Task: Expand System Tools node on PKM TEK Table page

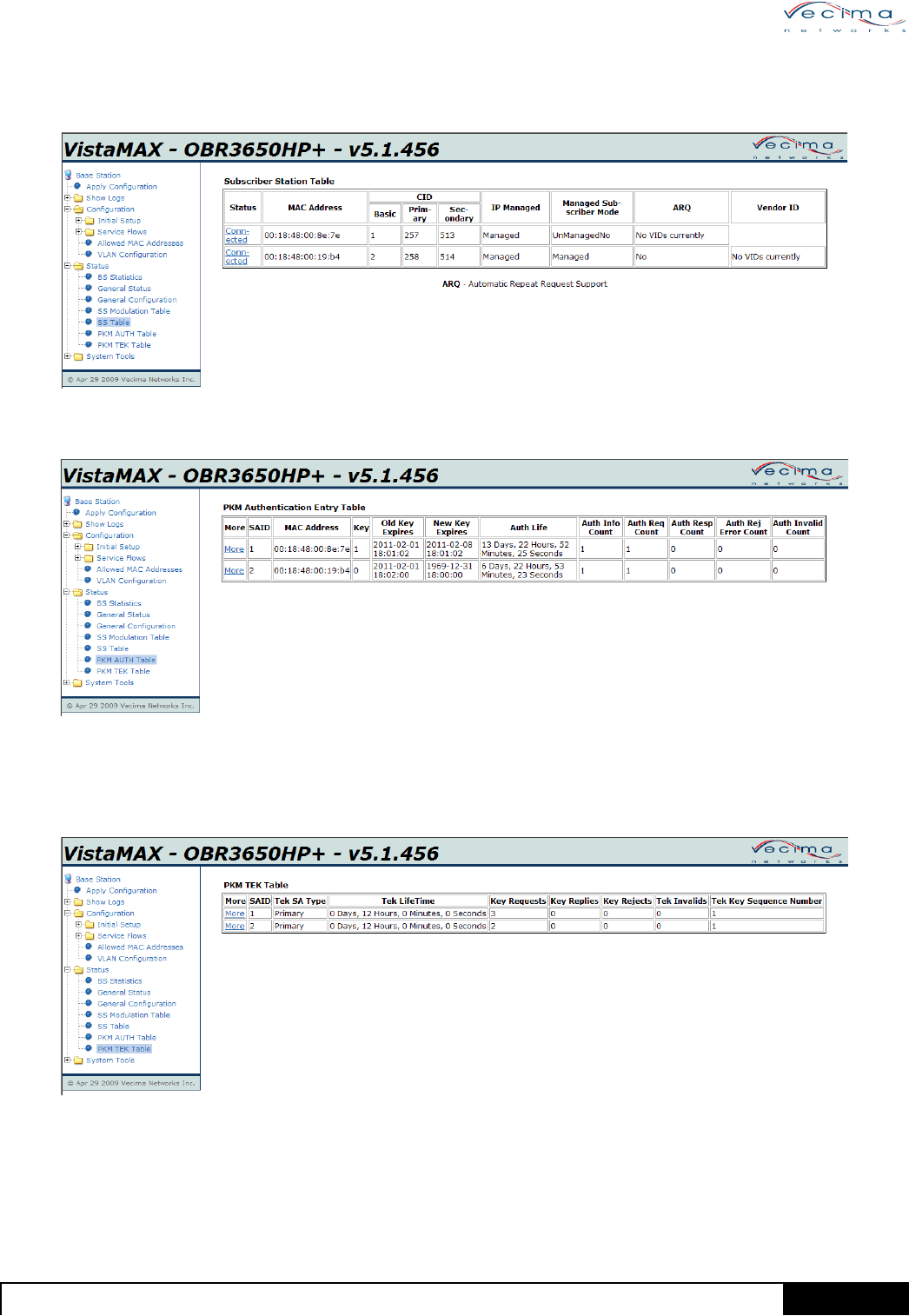Action: click(x=68, y=1060)
